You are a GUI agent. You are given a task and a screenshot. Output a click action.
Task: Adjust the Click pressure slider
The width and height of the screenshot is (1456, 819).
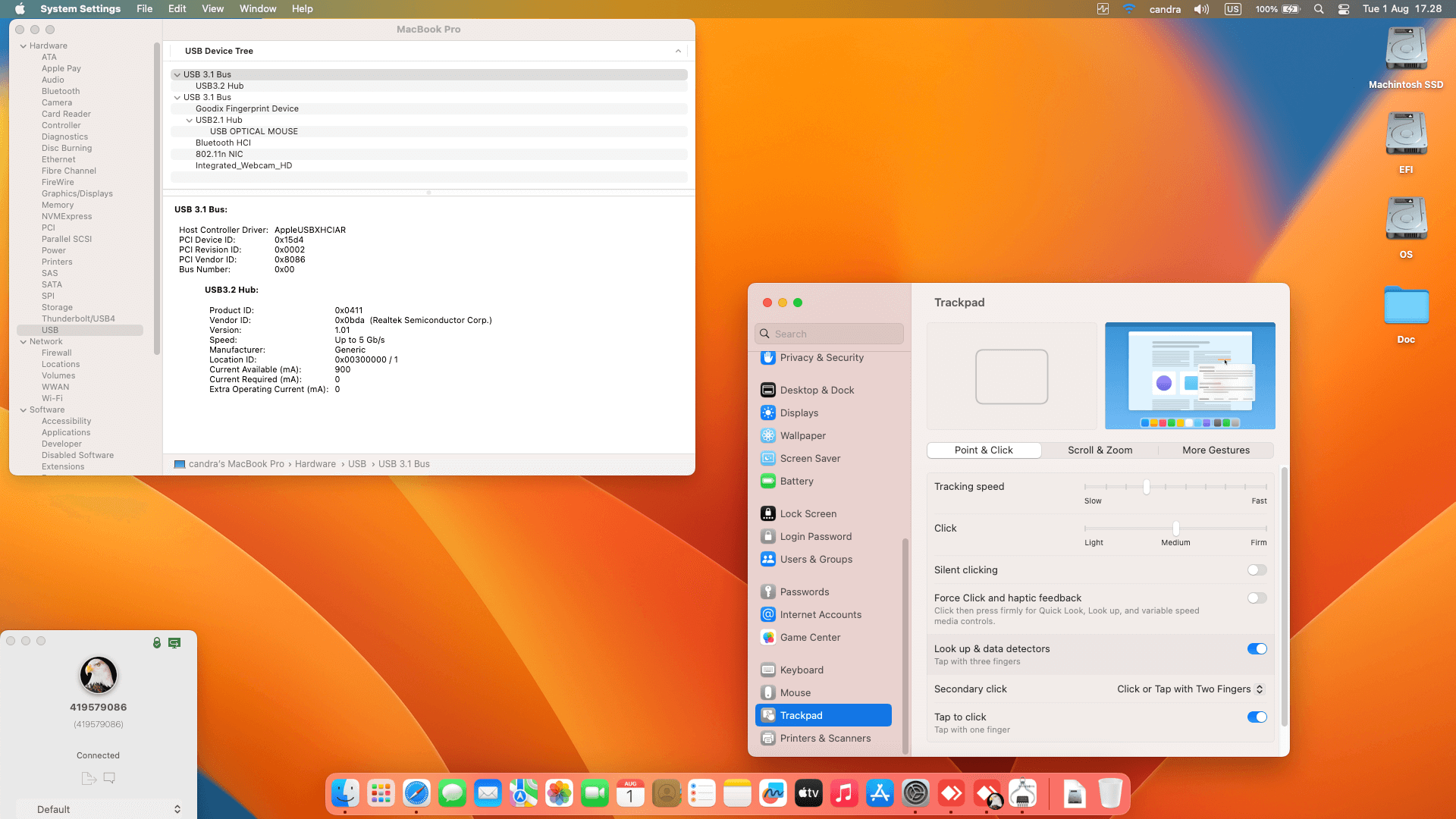[x=1175, y=529]
